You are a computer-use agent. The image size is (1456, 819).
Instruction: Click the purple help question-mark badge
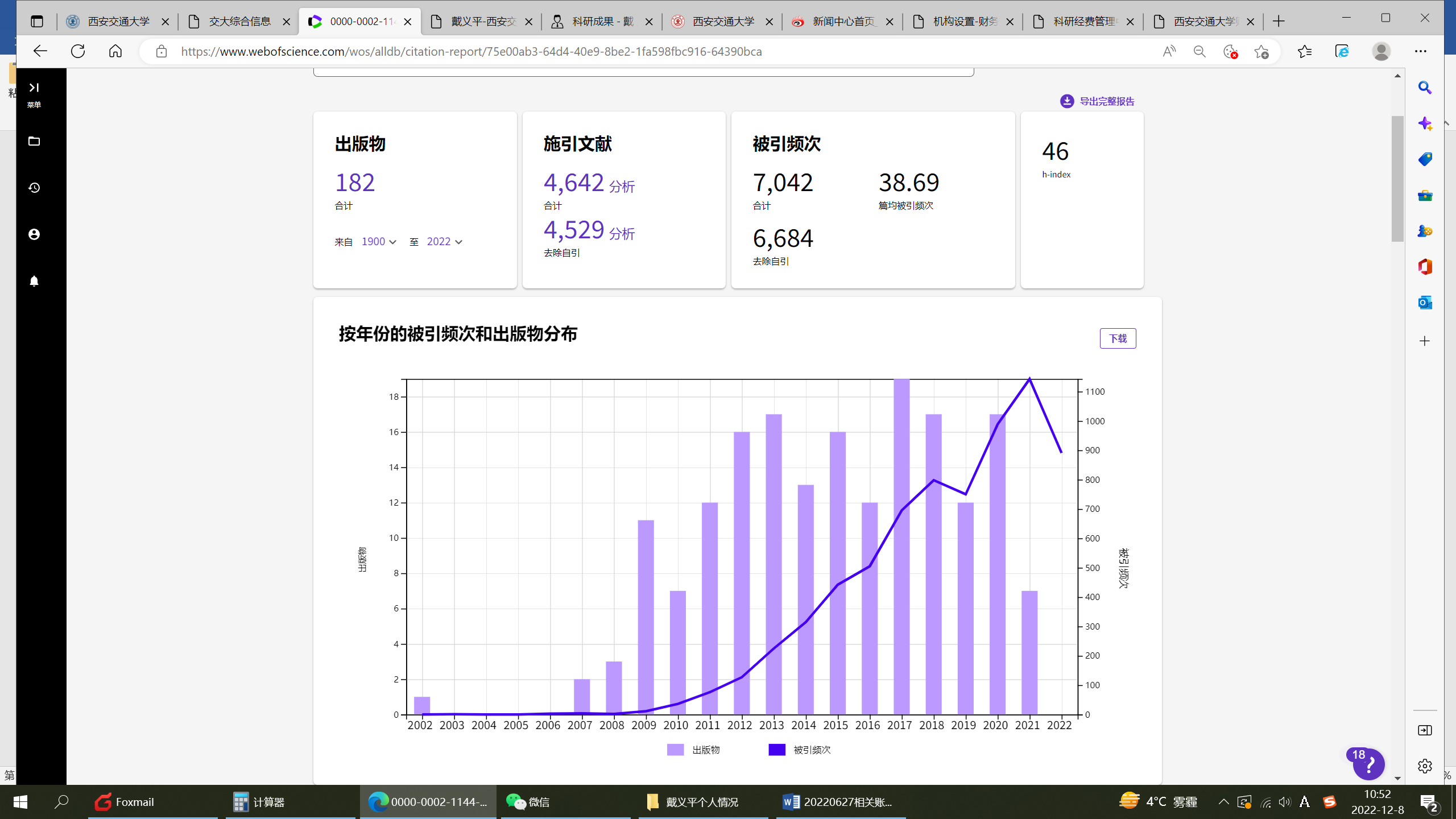pos(1368,764)
